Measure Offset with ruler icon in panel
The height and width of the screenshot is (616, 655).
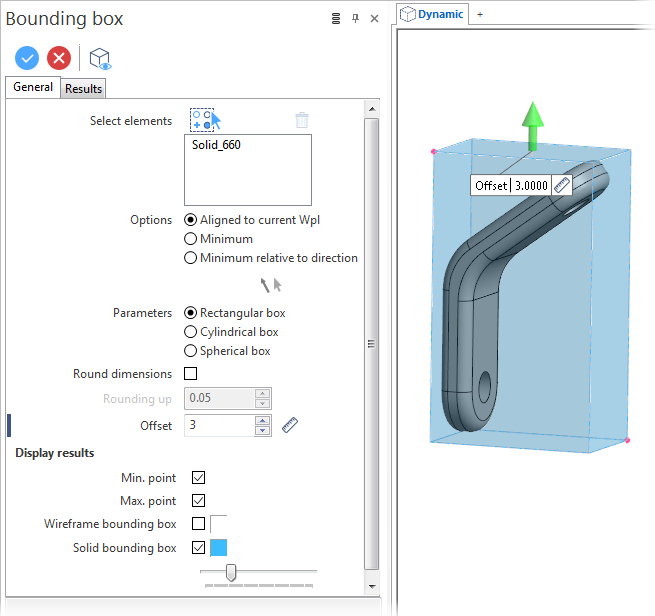290,425
